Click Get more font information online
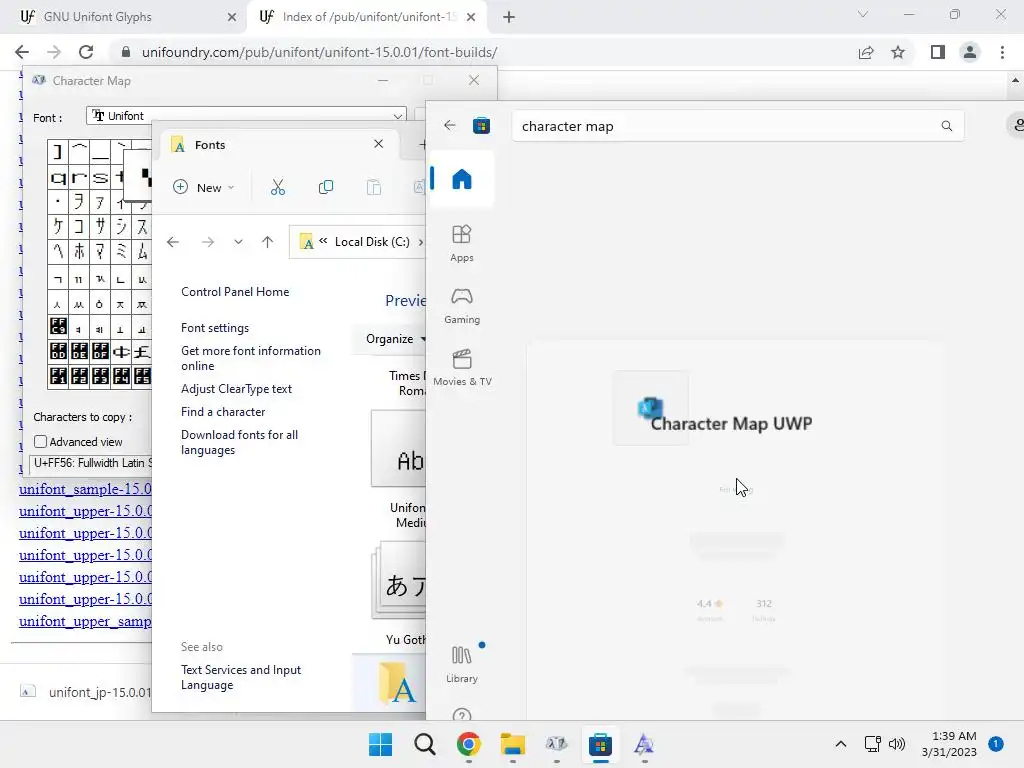 [x=251, y=358]
